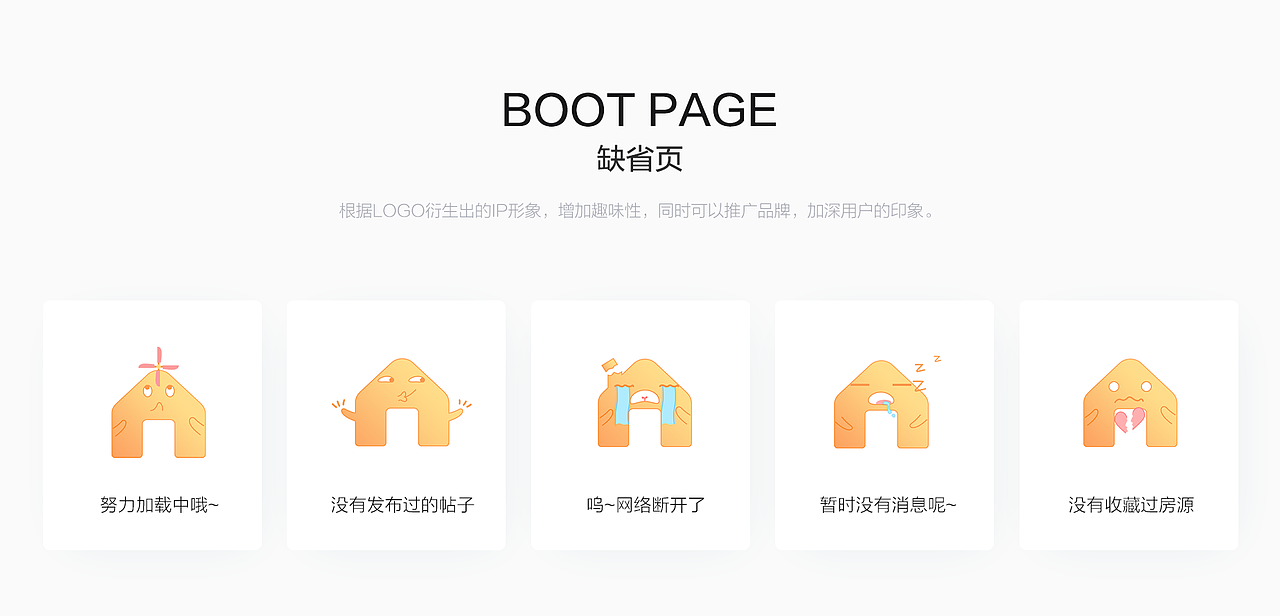Open the first card, 努力加载中哦~
1280x616 pixels.
click(151, 425)
